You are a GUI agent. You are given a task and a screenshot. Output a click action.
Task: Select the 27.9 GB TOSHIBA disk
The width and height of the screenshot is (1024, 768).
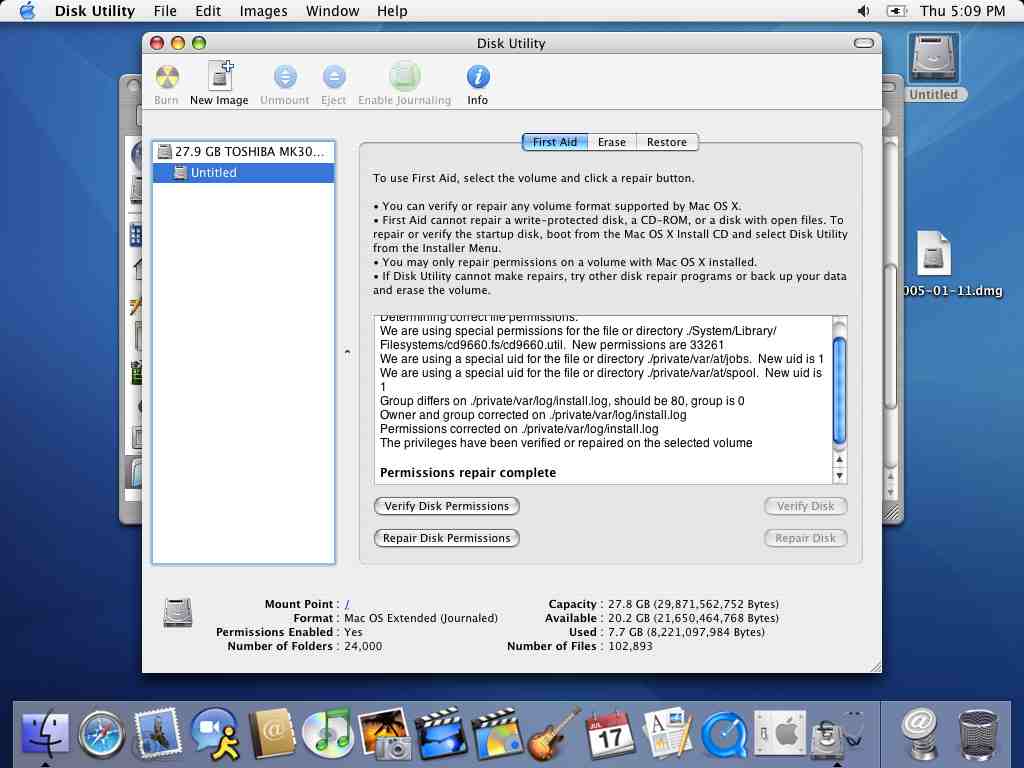click(x=243, y=152)
